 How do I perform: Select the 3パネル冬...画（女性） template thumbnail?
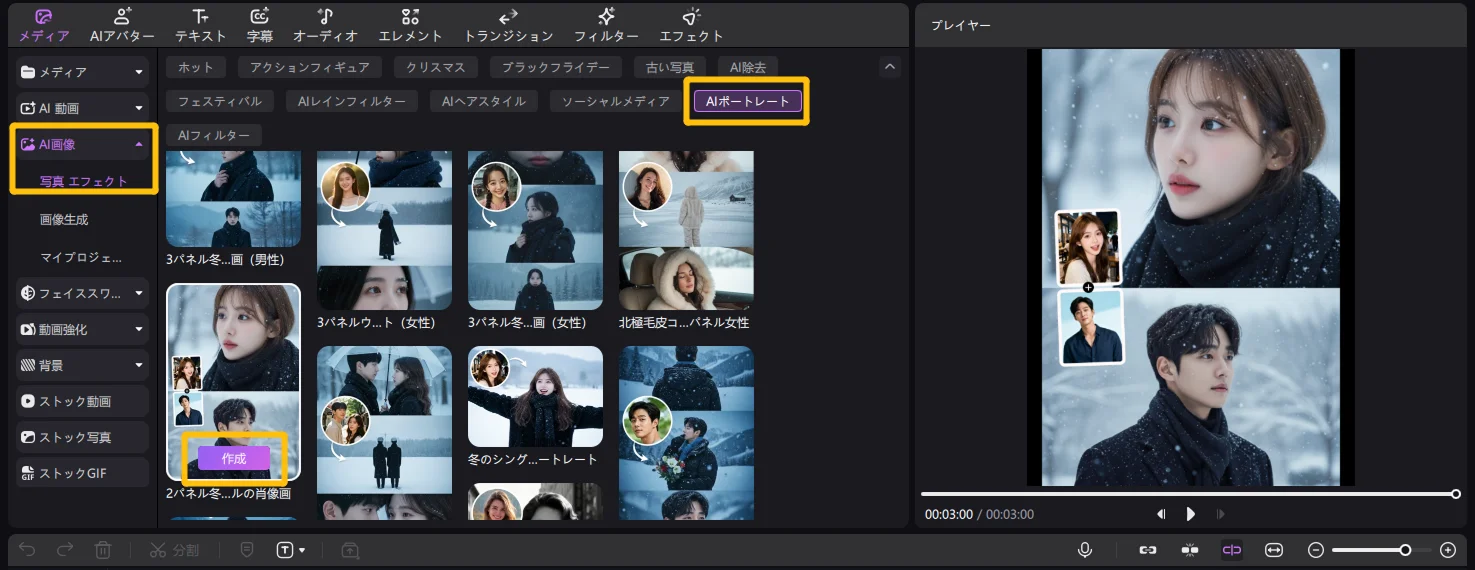(536, 230)
